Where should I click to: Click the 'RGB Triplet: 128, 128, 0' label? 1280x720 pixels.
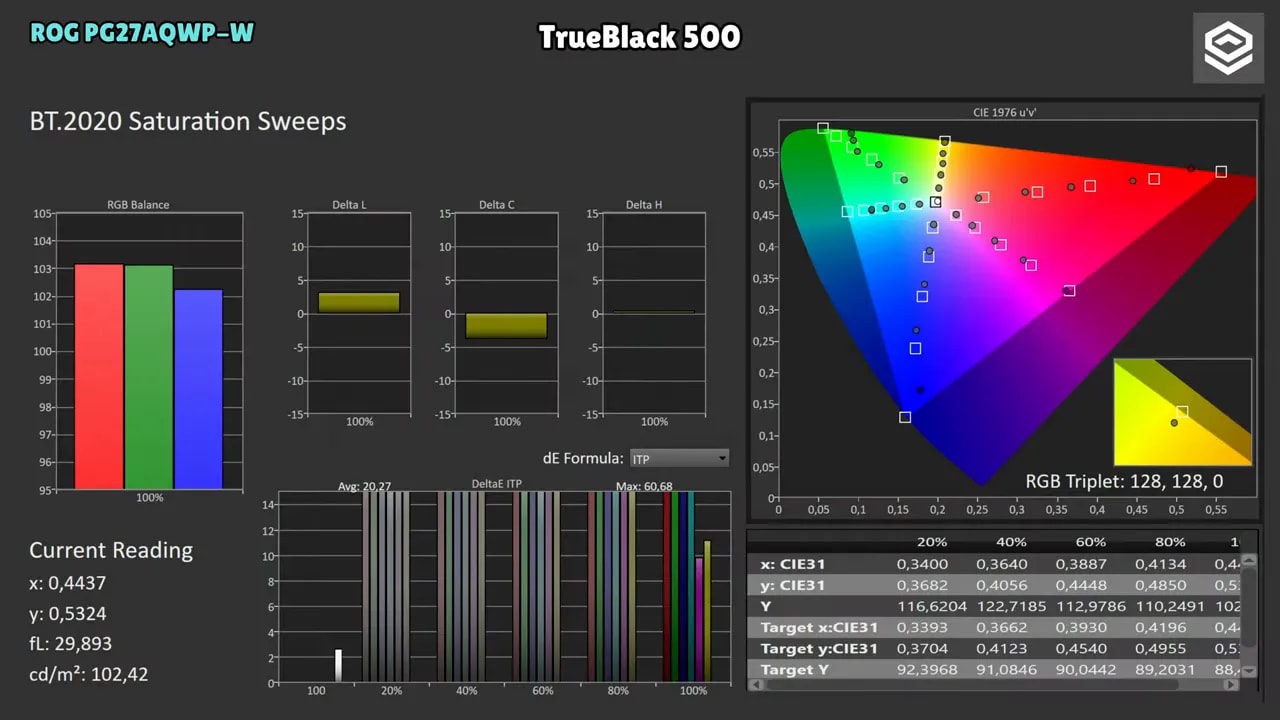coord(1124,481)
